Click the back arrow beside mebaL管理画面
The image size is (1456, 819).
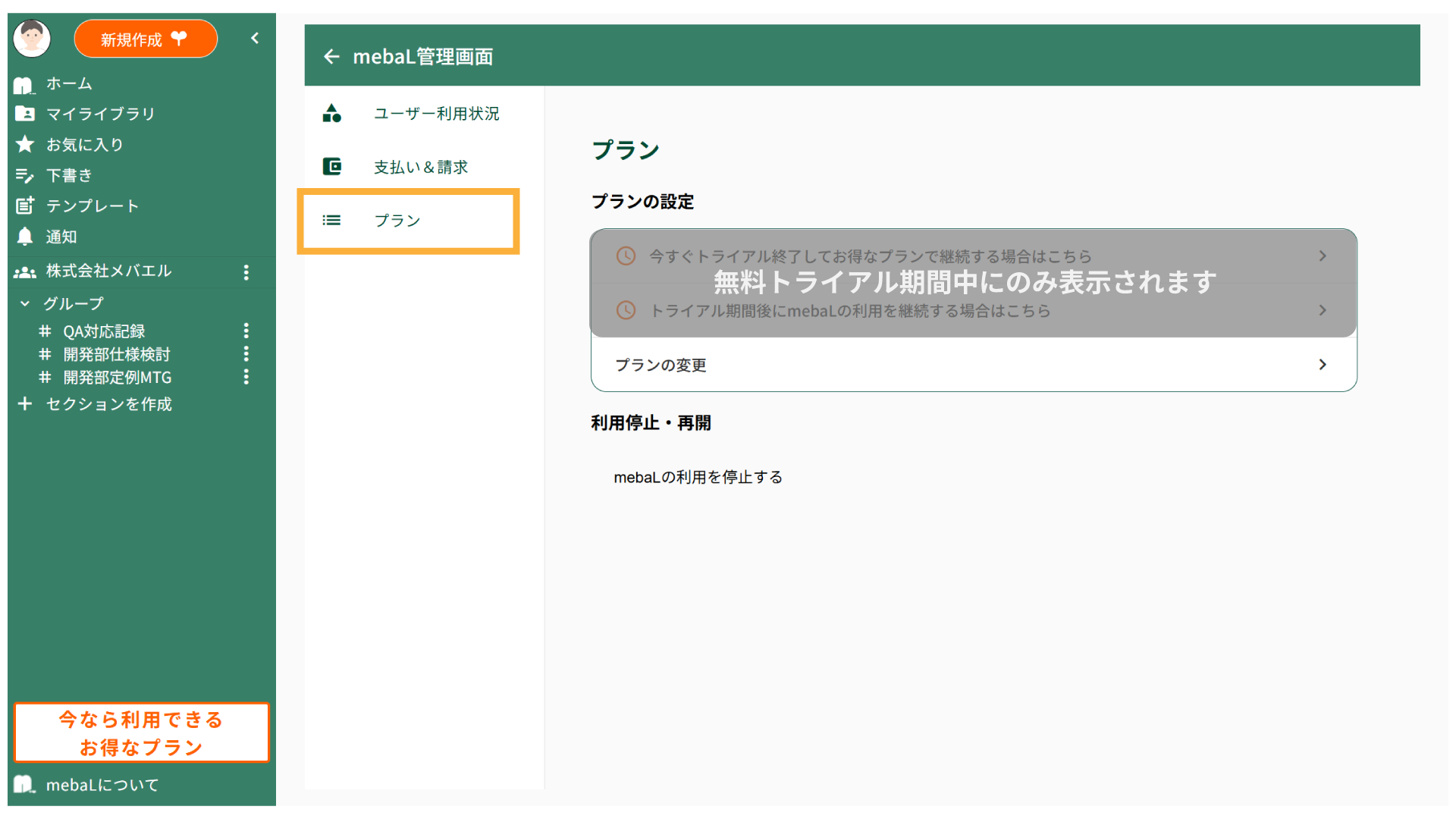[331, 57]
